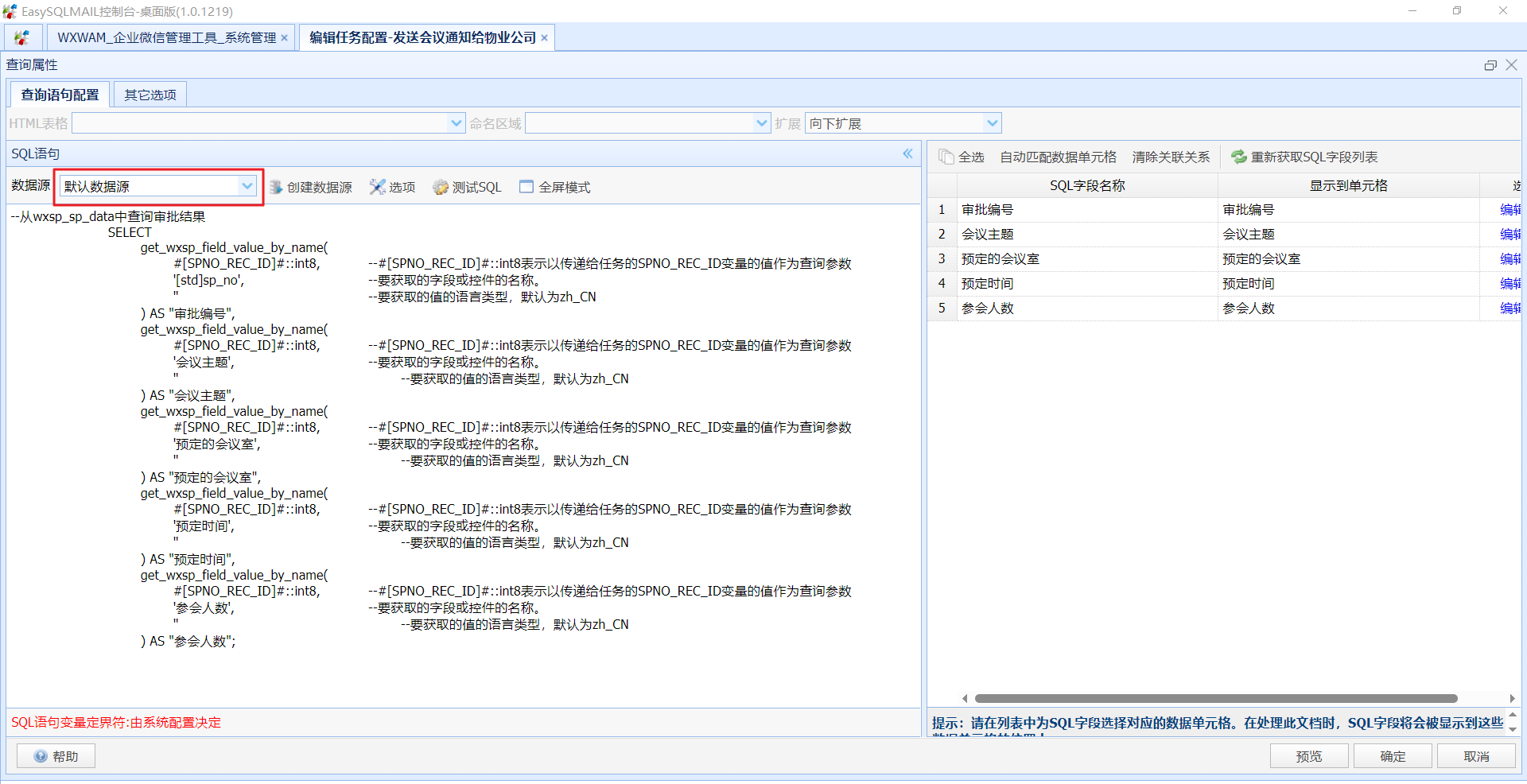
Task: Close the 编辑任务配置 tab
Action: (545, 38)
